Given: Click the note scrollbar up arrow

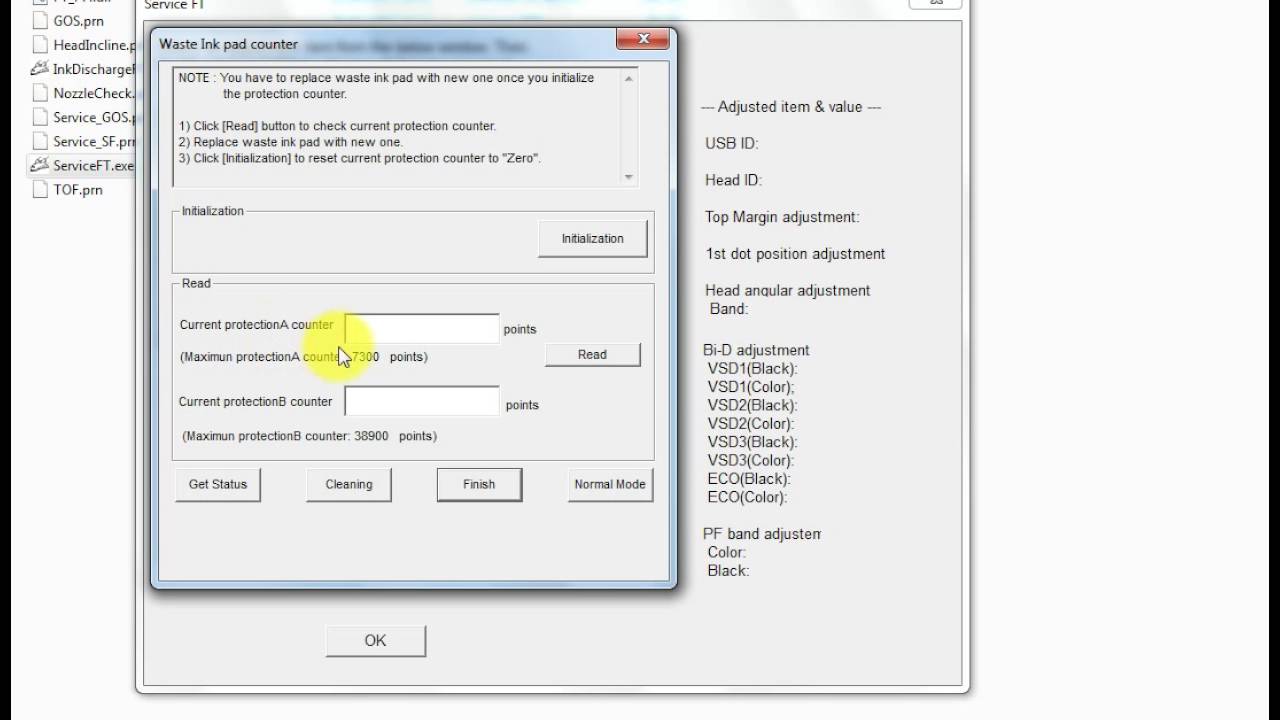Looking at the screenshot, I should click(x=628, y=79).
